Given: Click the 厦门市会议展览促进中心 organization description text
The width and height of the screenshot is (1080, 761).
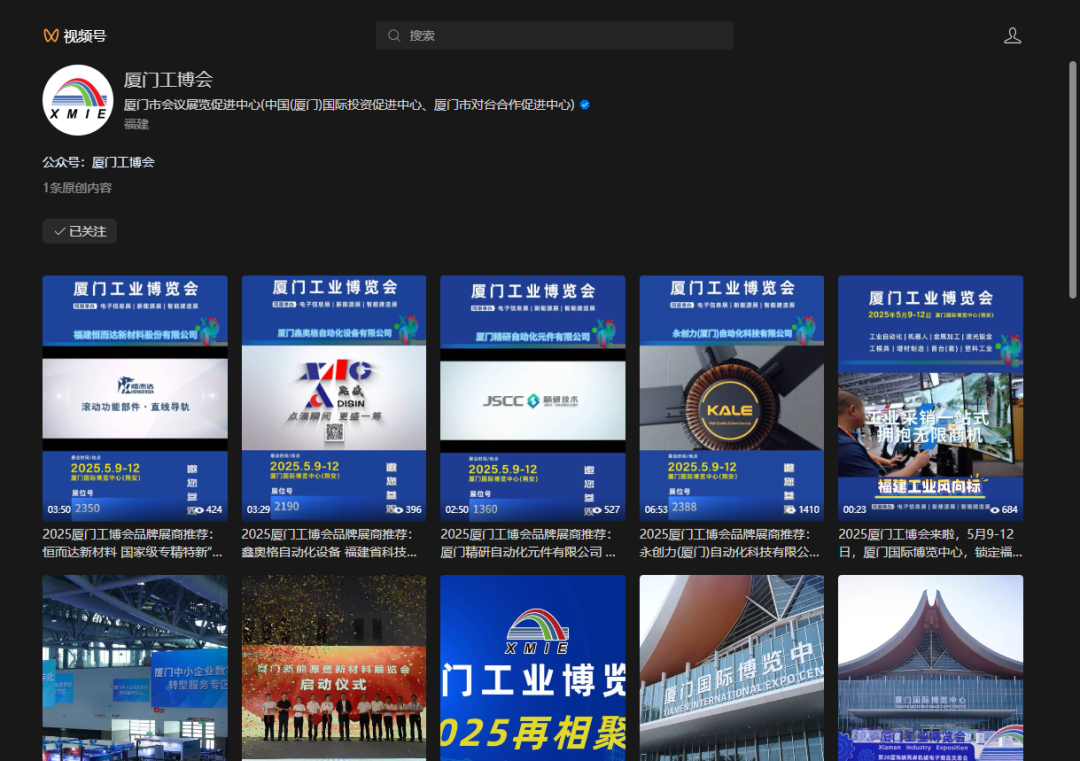Looking at the screenshot, I should point(349,105).
